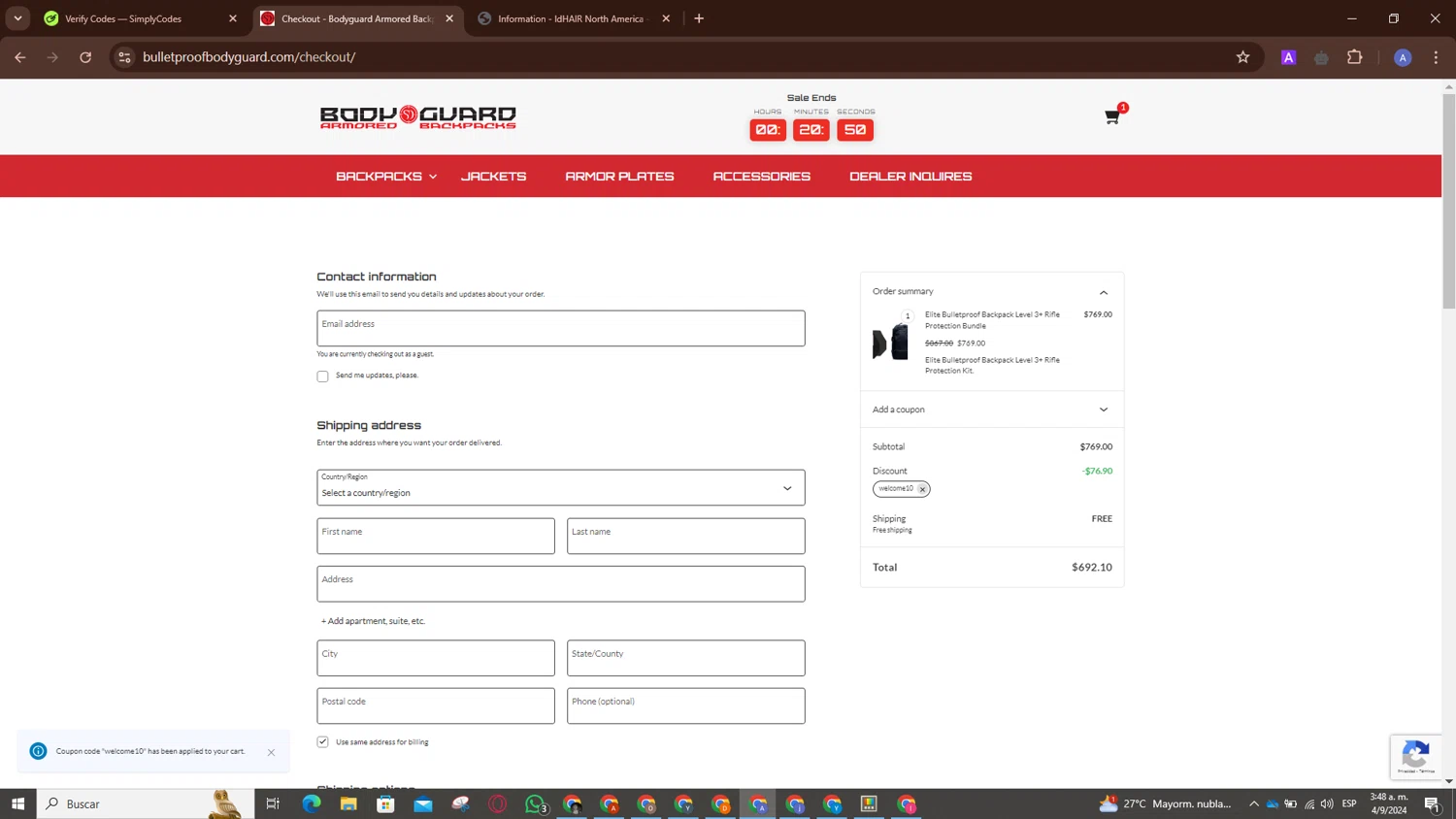
Task: Click the City field
Action: 436,658
